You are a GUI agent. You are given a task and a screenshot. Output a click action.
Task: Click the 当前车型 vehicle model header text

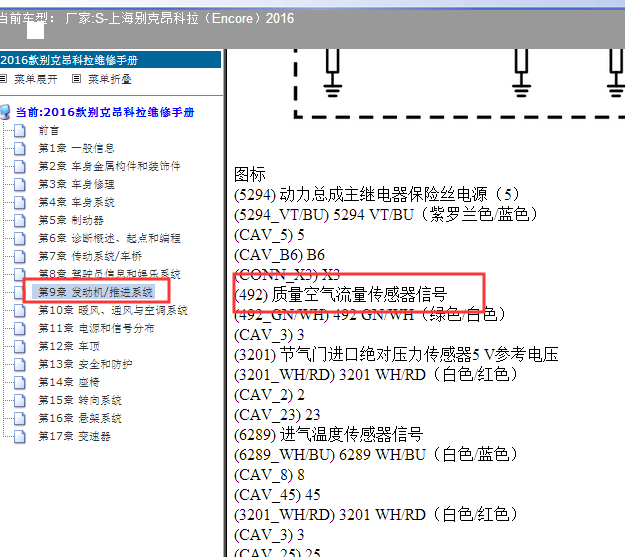[147, 18]
